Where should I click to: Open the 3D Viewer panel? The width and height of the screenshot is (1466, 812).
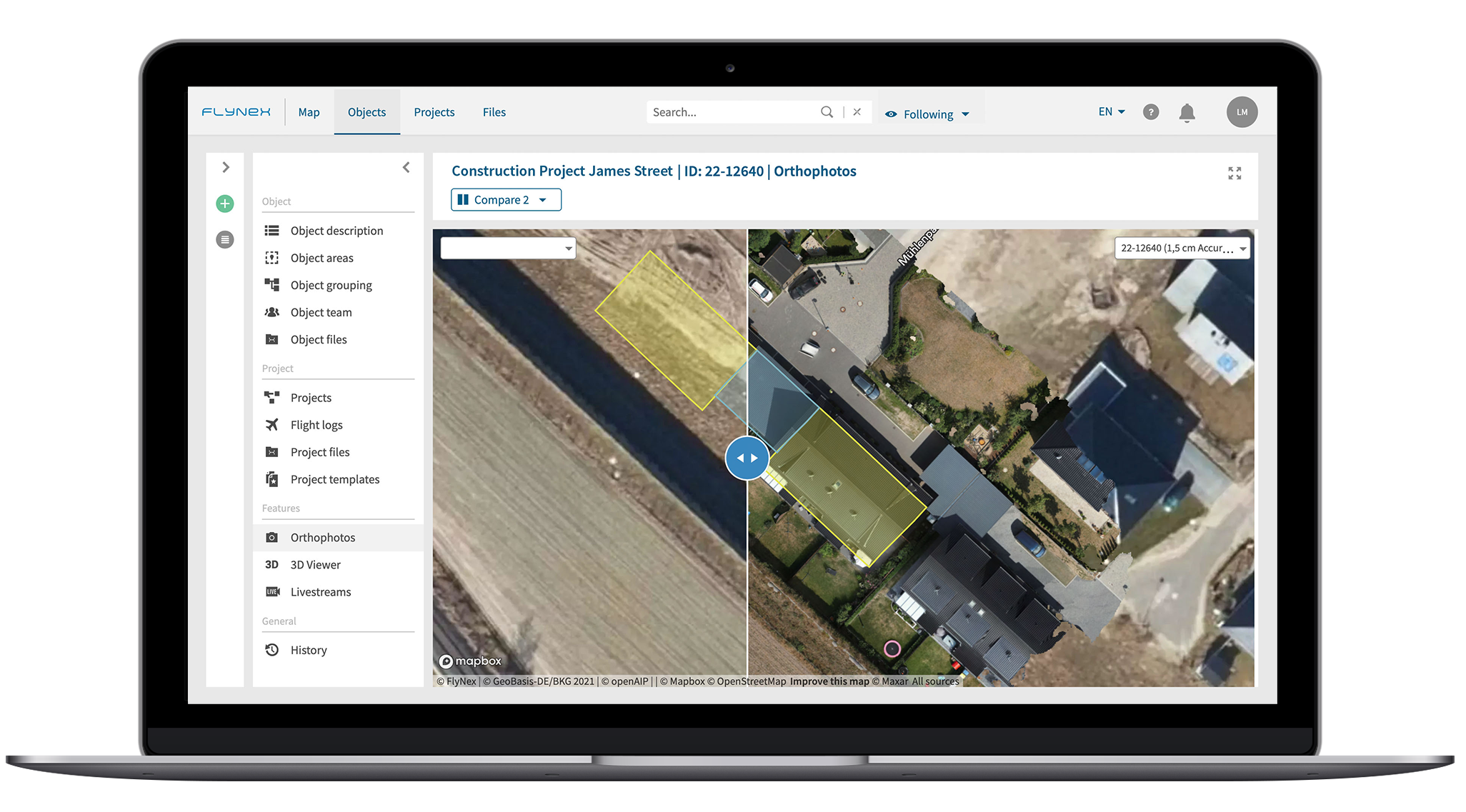tap(314, 564)
